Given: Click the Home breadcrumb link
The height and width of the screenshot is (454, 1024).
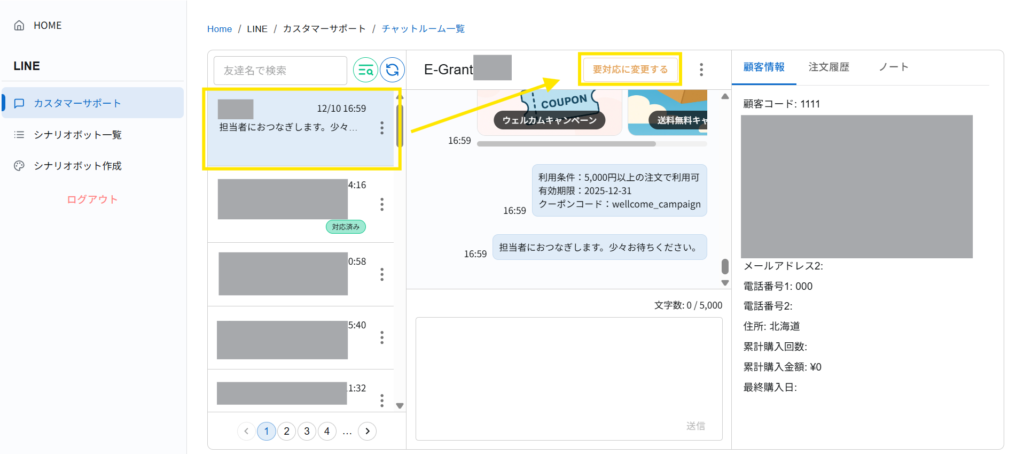Looking at the screenshot, I should pos(219,29).
